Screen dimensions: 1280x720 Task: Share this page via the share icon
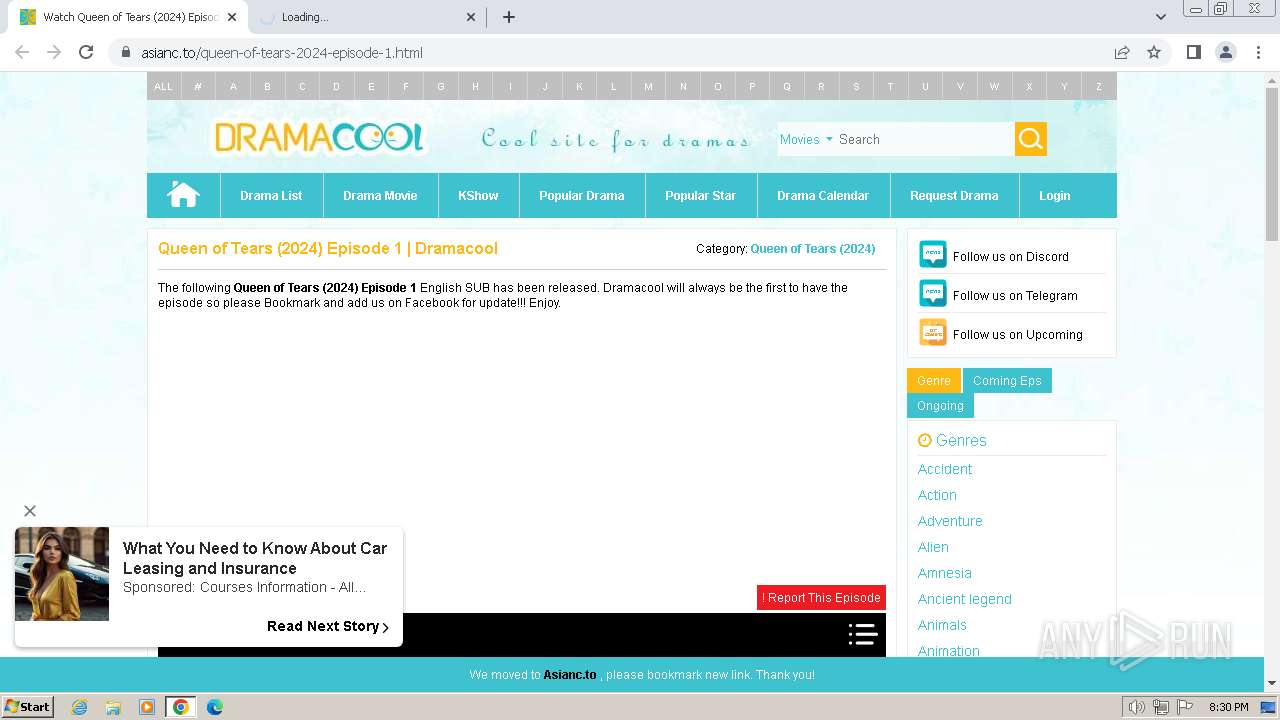pyautogui.click(x=1122, y=52)
